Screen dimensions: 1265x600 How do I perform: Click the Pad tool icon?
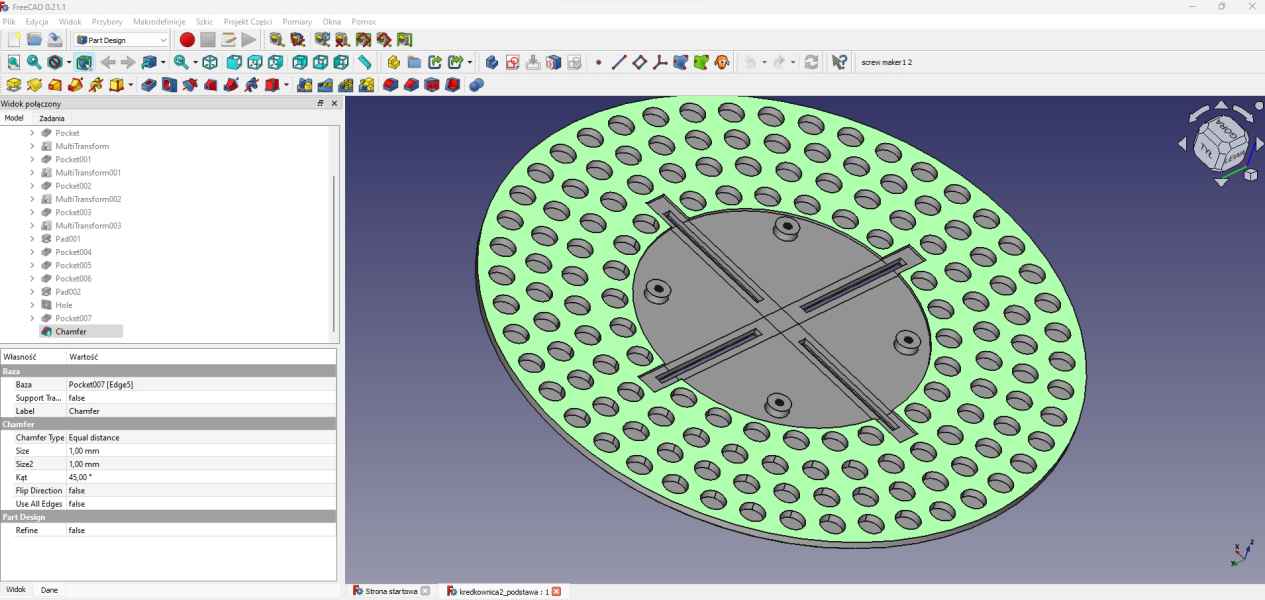click(x=14, y=85)
